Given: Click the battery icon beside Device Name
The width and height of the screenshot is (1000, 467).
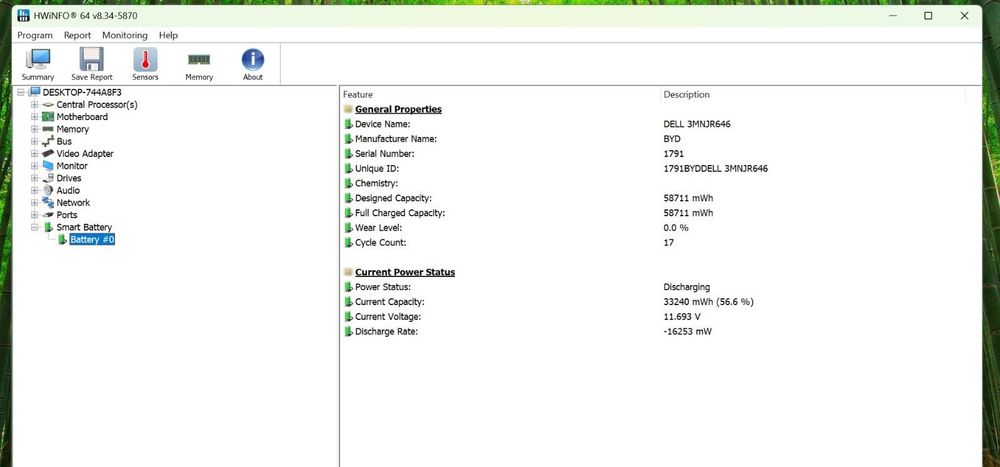Looking at the screenshot, I should pyautogui.click(x=348, y=124).
